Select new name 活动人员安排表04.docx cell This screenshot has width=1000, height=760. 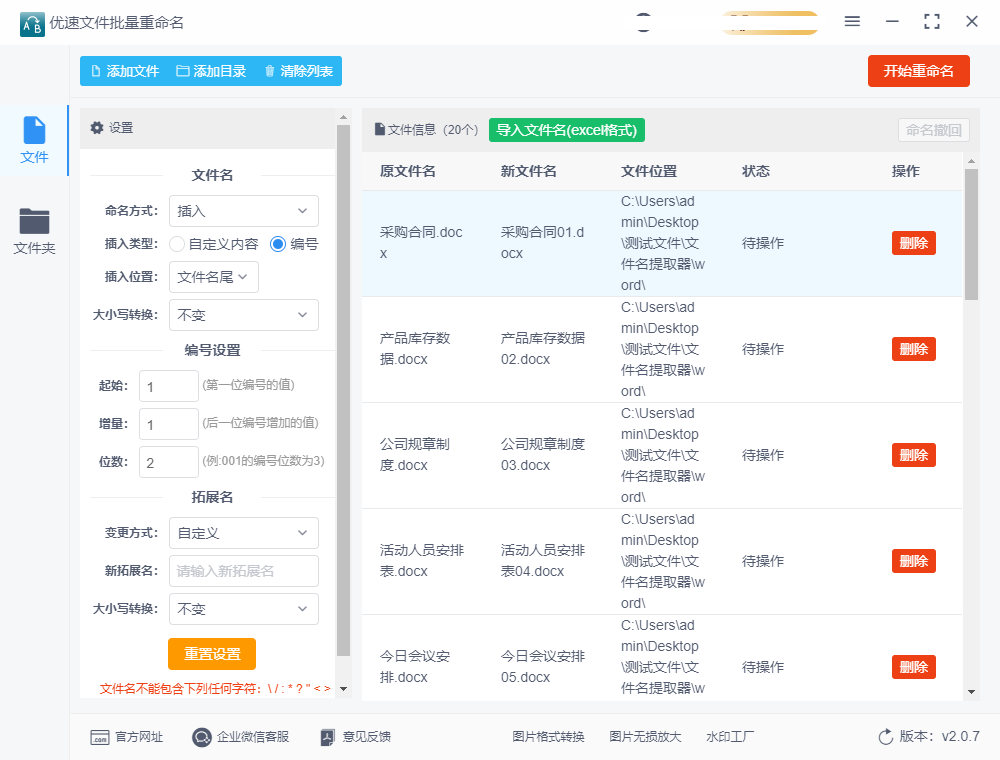pos(543,560)
